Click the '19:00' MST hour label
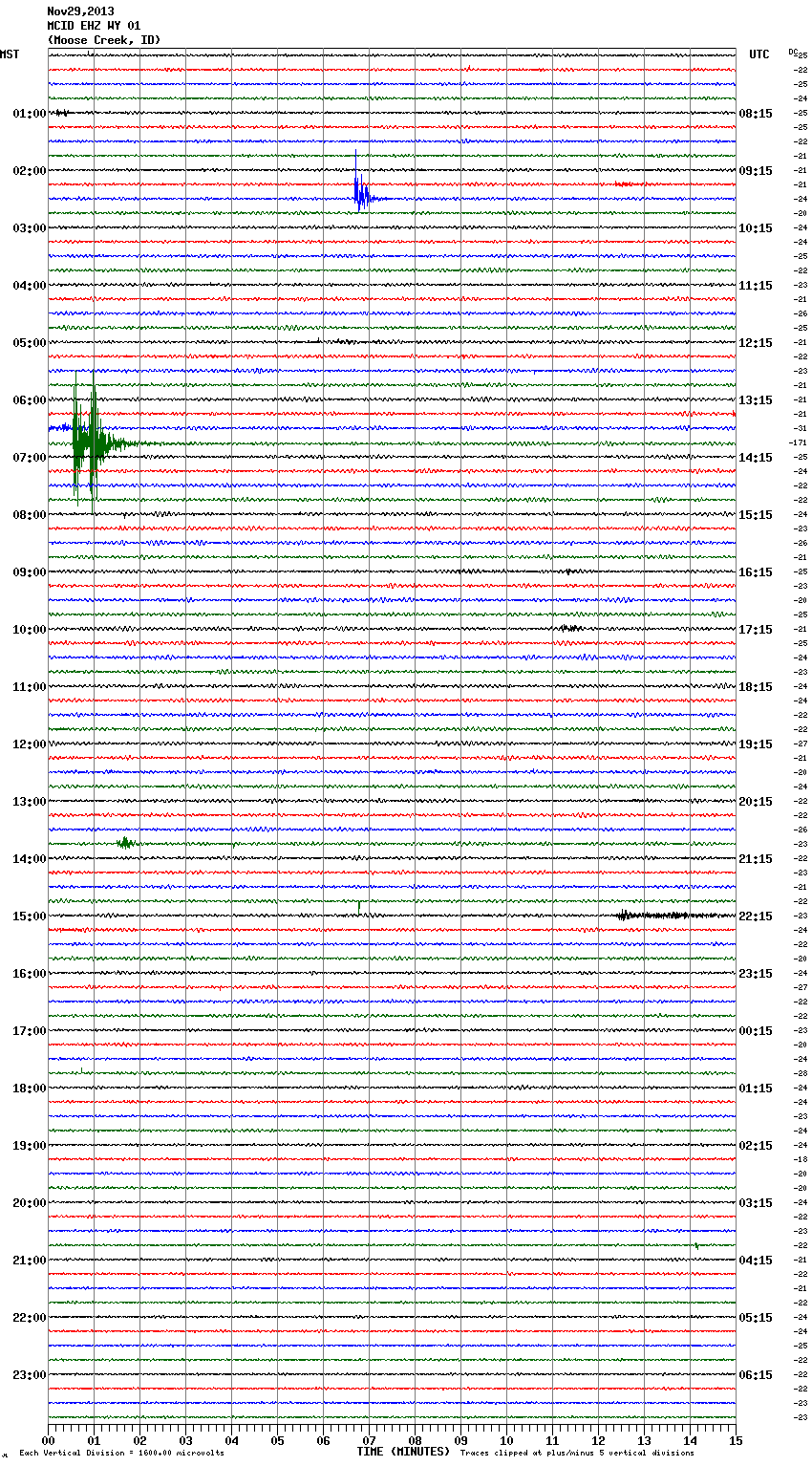This screenshot has width=812, height=1466. tap(30, 1146)
